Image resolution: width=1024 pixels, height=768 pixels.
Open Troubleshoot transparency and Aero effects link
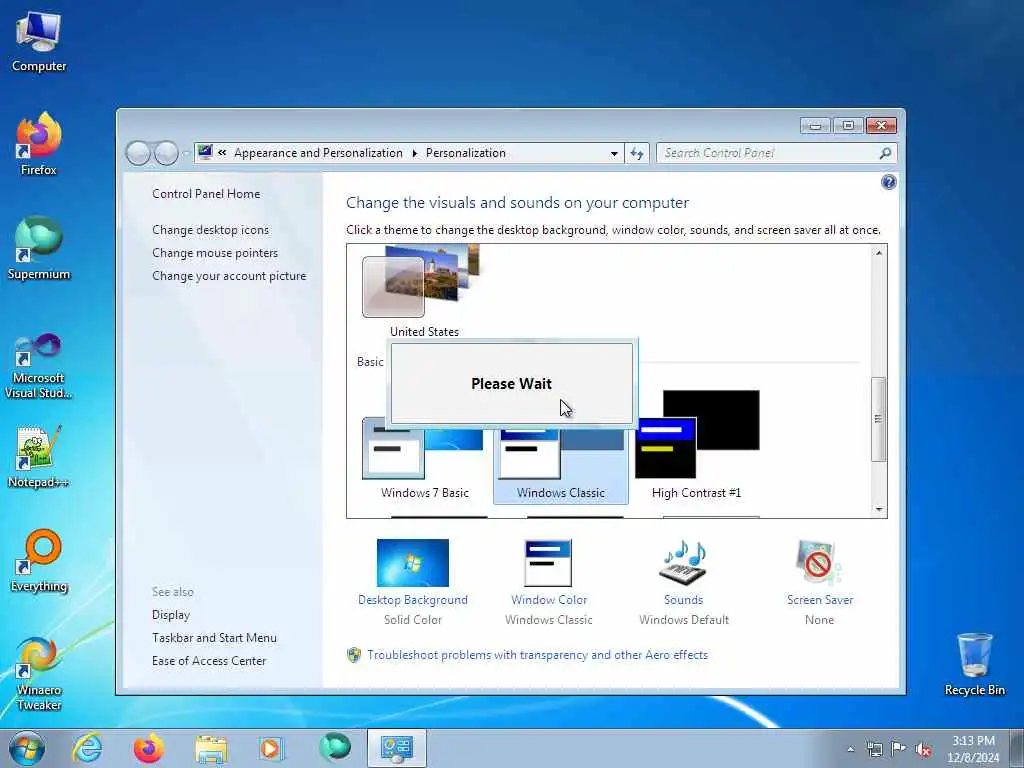pyautogui.click(x=537, y=655)
